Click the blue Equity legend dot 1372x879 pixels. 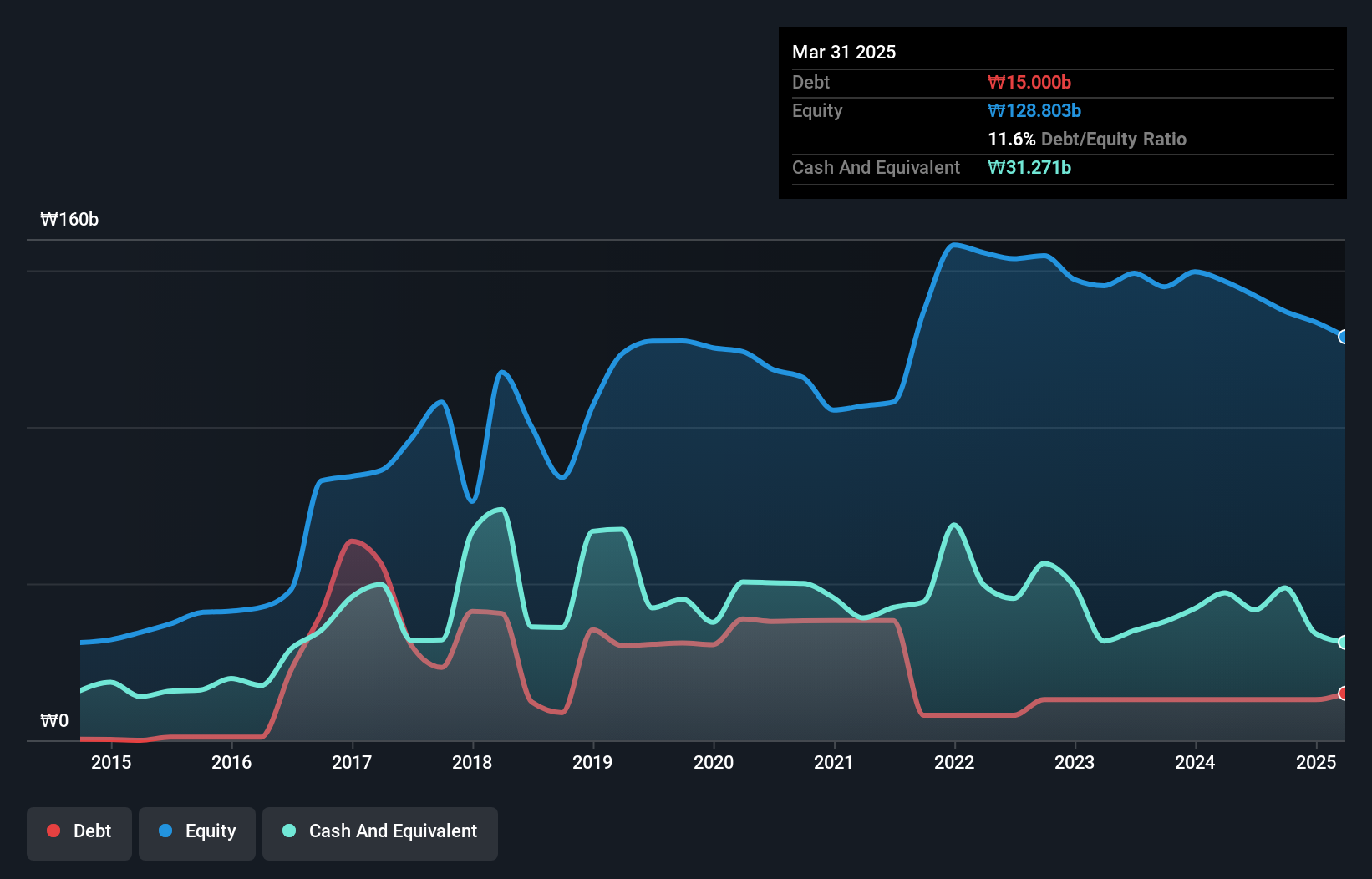pos(165,831)
